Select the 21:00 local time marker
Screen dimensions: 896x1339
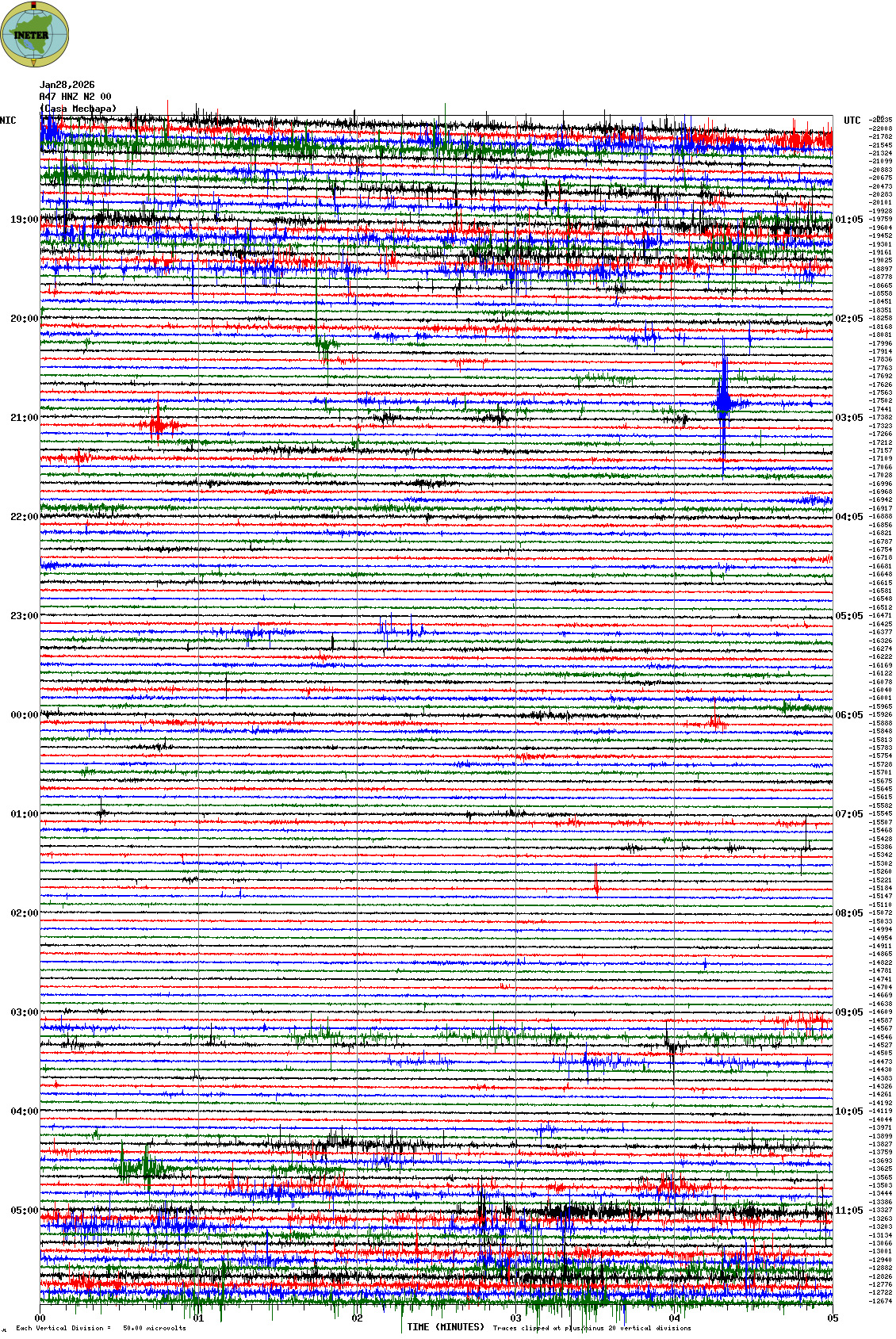(24, 418)
